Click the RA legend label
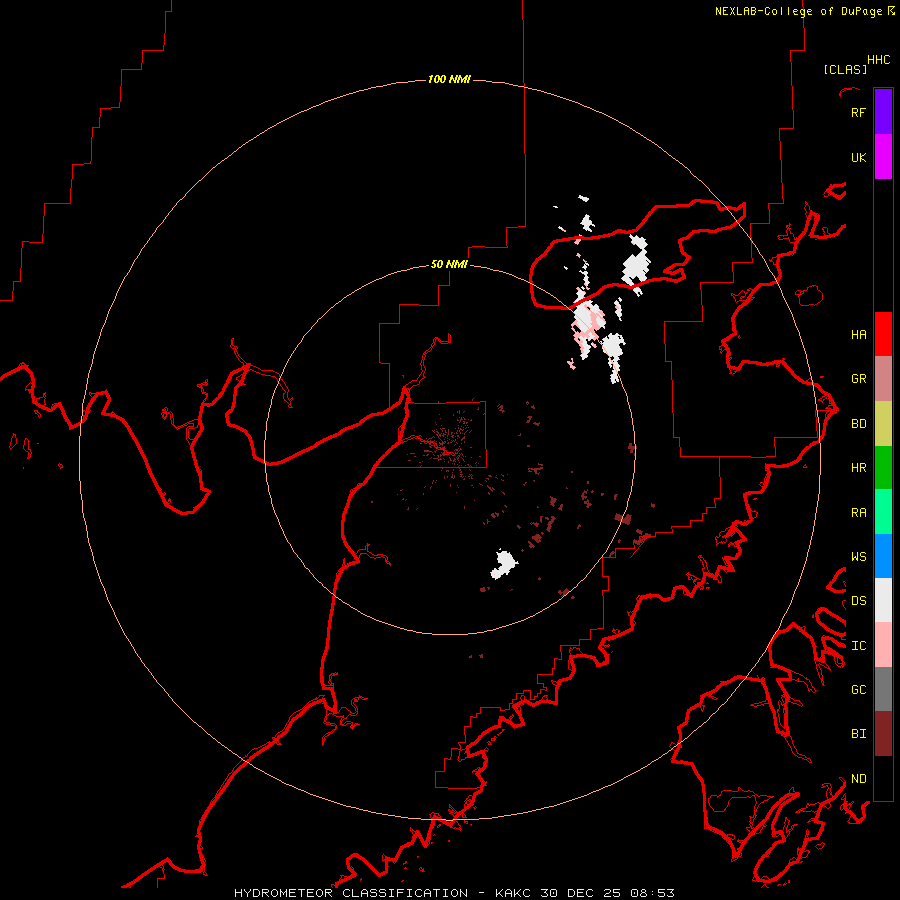 (858, 513)
